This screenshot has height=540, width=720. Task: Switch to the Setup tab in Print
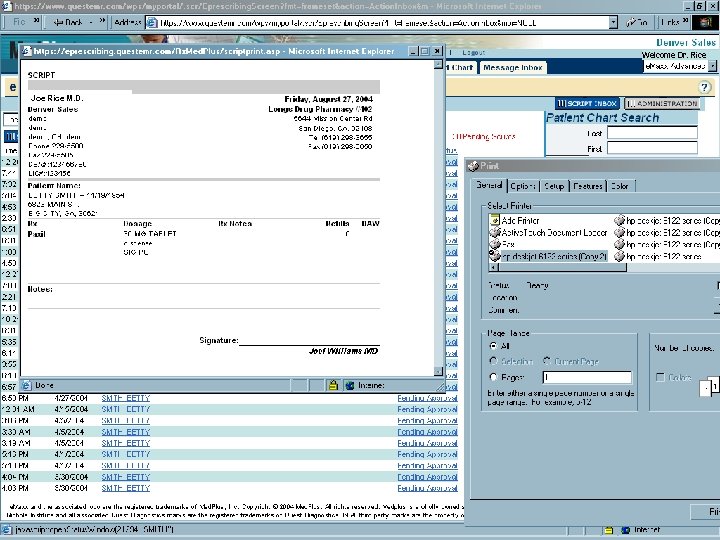coord(554,186)
